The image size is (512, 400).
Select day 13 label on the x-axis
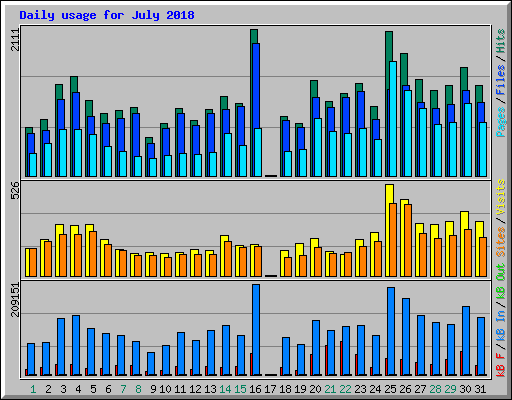[210, 389]
